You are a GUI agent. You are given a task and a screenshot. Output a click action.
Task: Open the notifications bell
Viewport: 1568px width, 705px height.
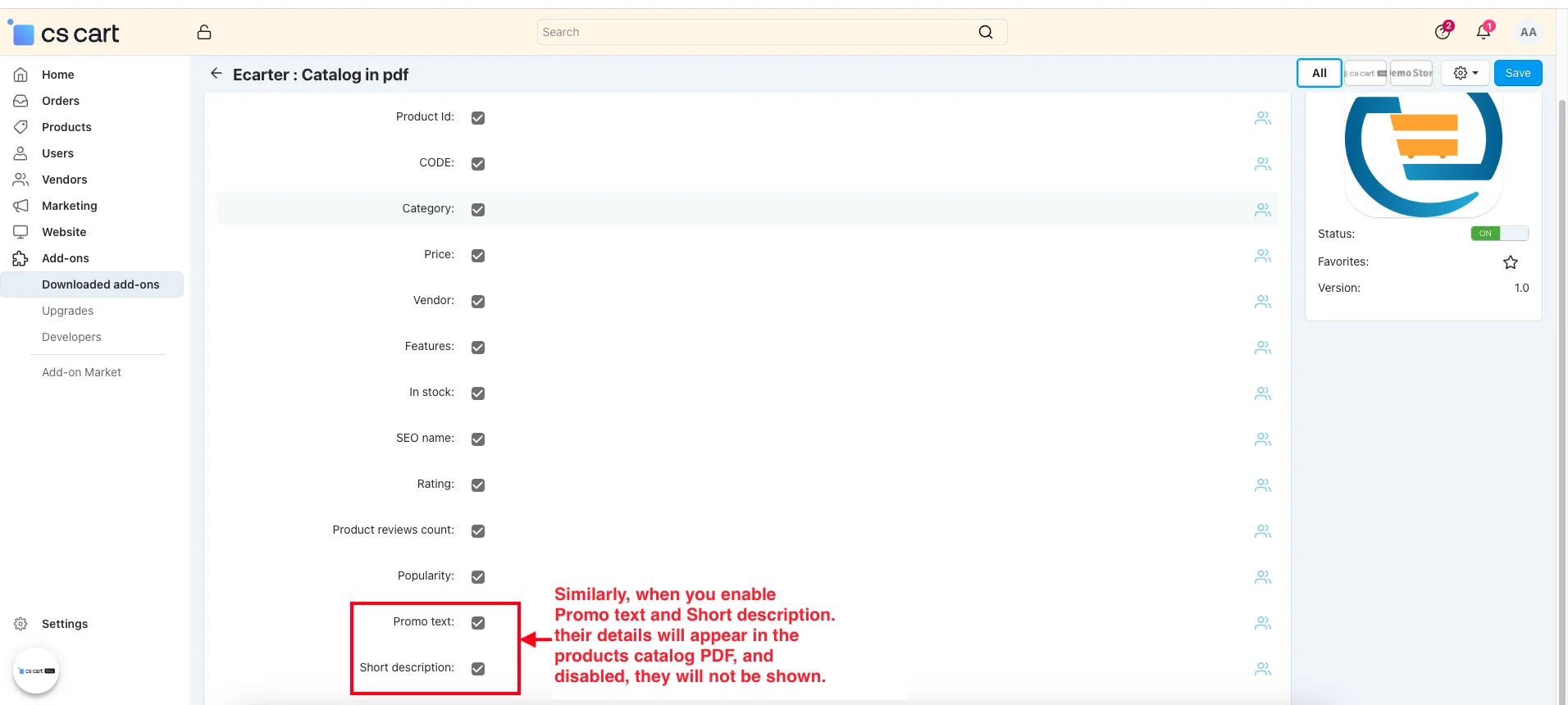pyautogui.click(x=1483, y=32)
